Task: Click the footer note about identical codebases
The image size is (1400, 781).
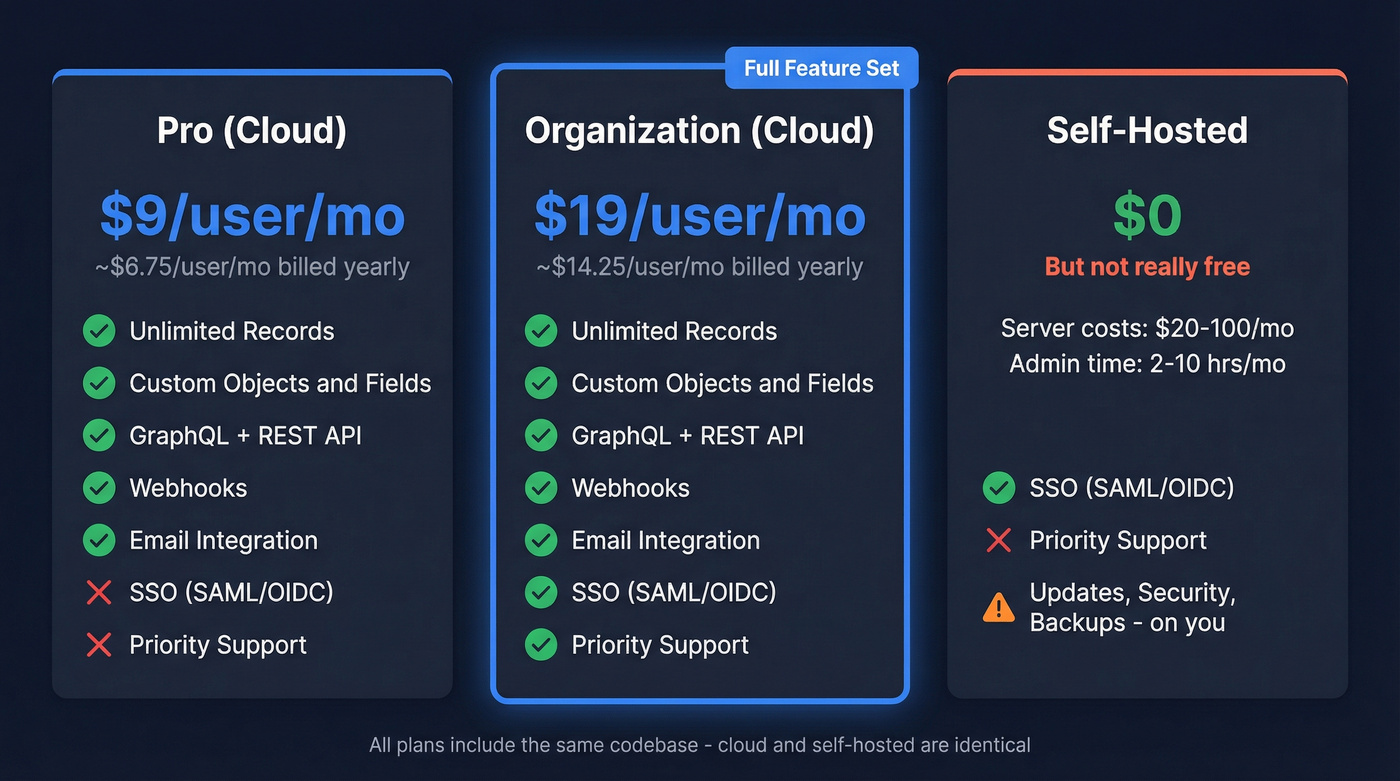Action: coord(700,745)
